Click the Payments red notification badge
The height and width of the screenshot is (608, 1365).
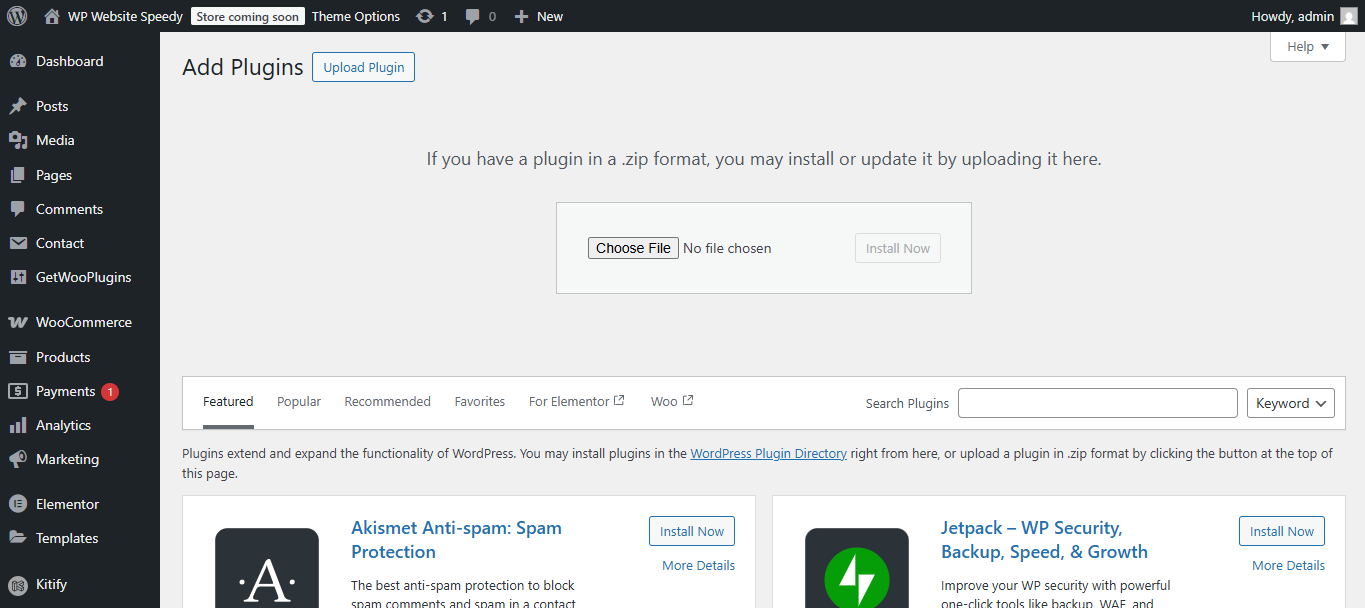(110, 391)
